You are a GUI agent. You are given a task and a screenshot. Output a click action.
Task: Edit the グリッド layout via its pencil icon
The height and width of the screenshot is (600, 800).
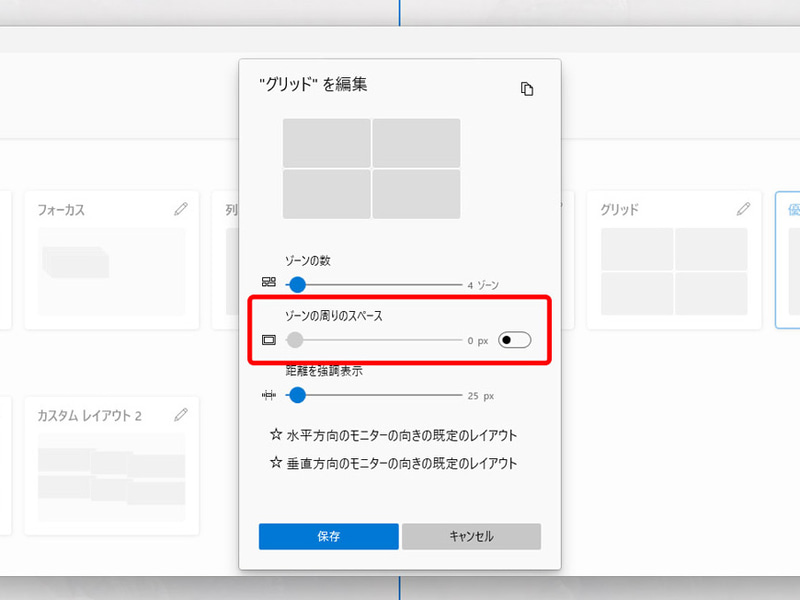tap(744, 210)
